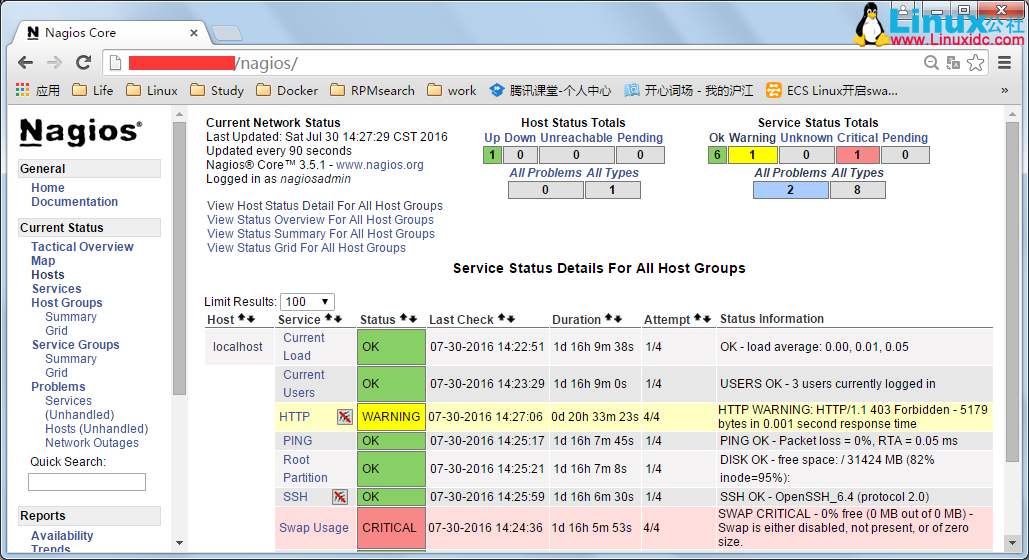
Task: Click the sidebar frame scroll-down arrow
Action: point(179,543)
